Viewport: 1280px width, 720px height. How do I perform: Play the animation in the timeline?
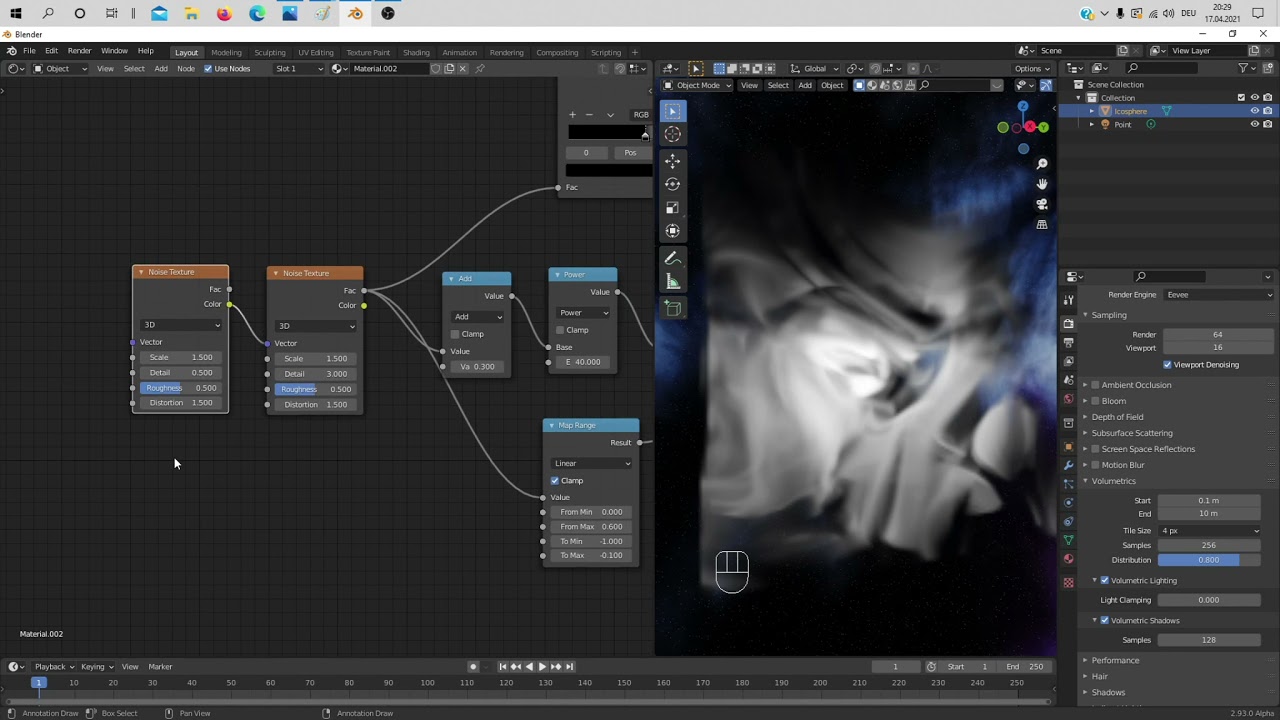tap(542, 667)
